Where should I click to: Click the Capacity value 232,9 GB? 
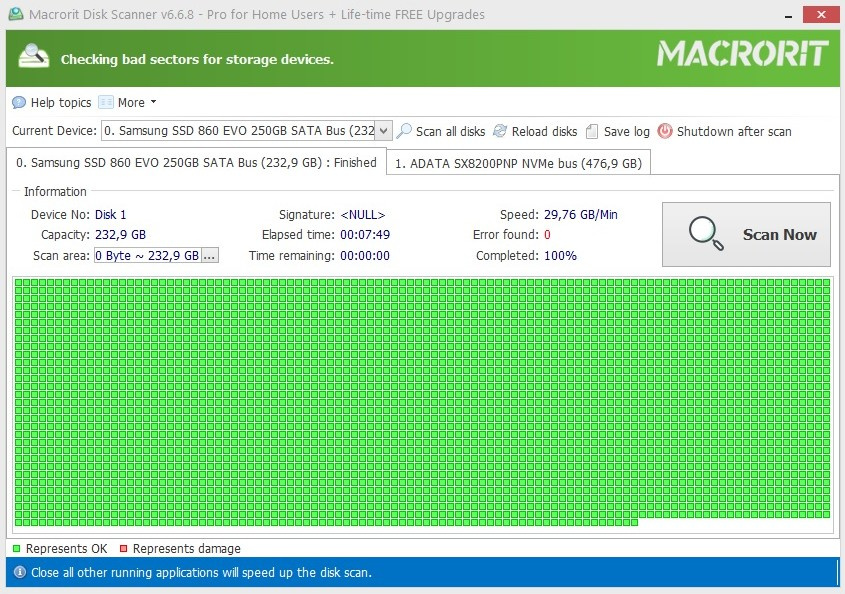click(x=120, y=235)
